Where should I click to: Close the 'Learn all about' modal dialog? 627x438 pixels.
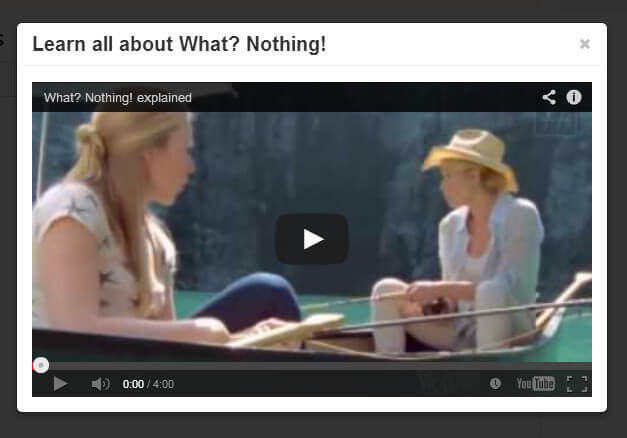coord(585,44)
